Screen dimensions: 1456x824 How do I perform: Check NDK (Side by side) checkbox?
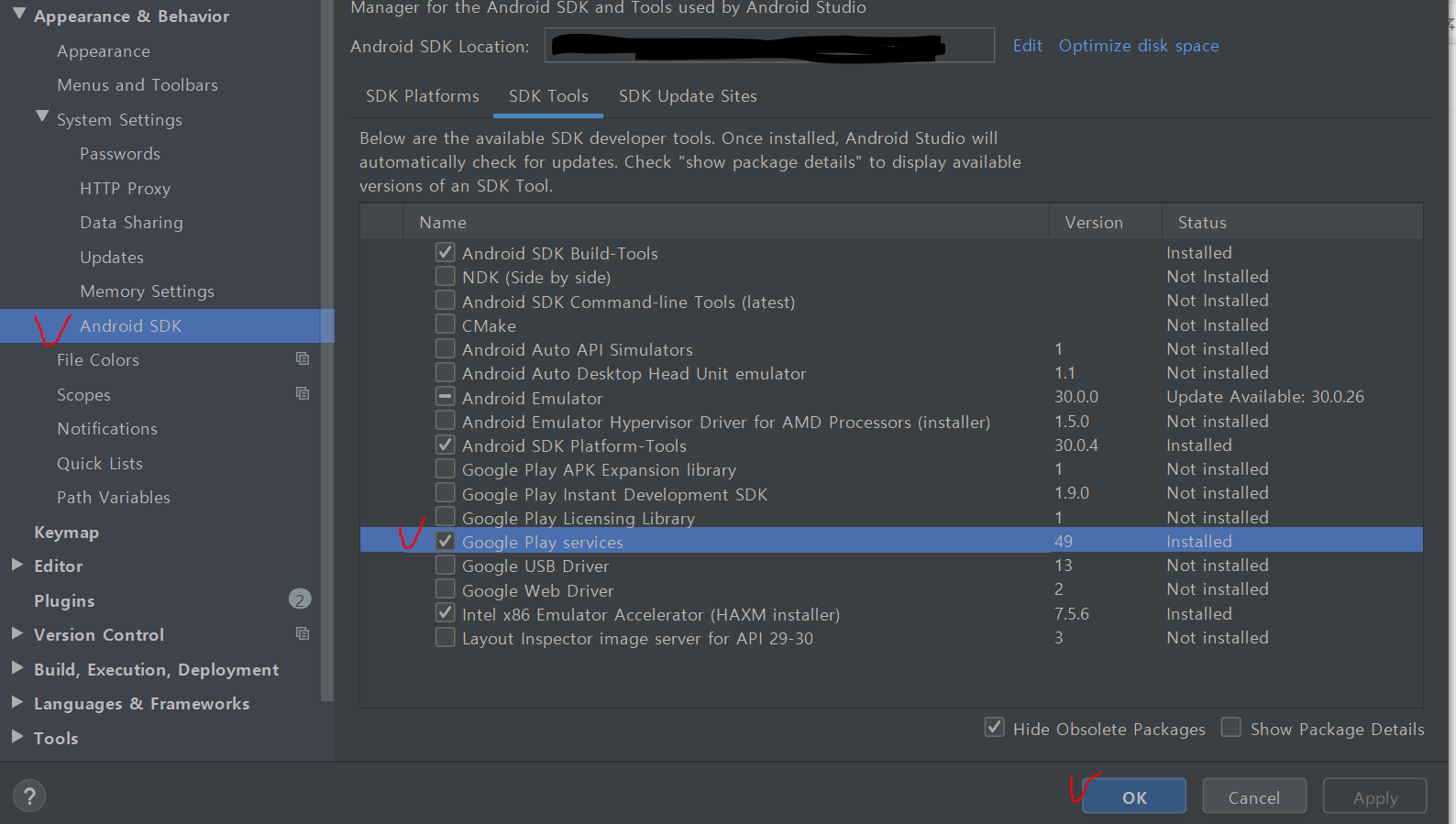pos(445,276)
